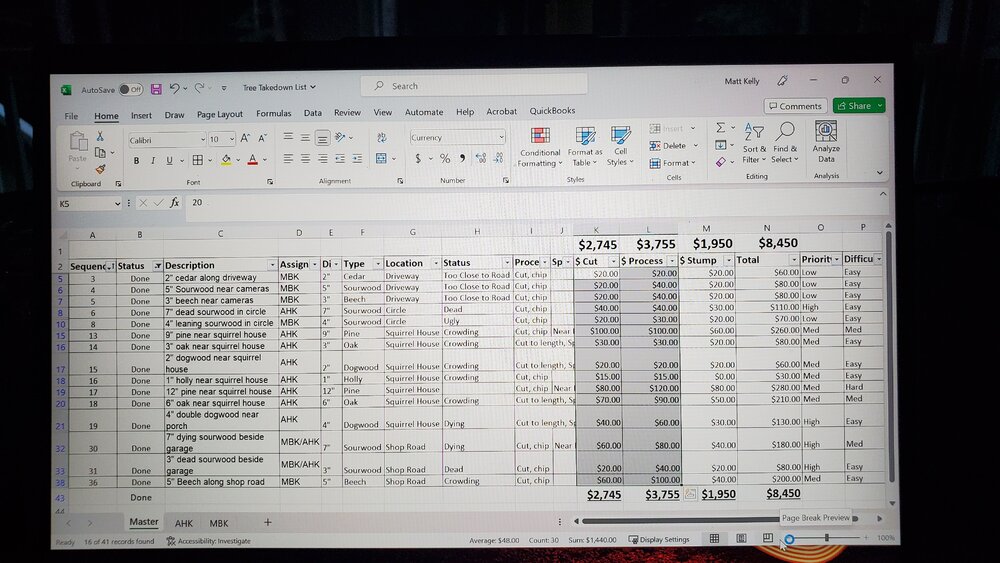Switch to the AHK sheet tab
1000x563 pixels.
coord(184,523)
